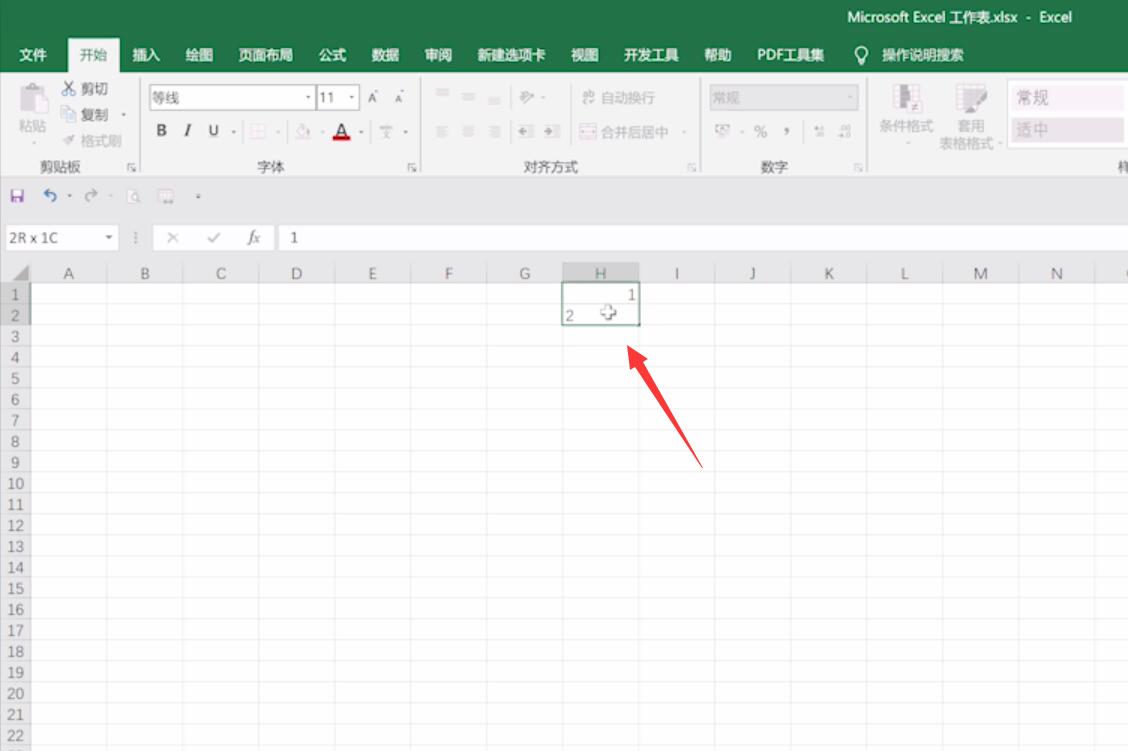Image resolution: width=1128 pixels, height=751 pixels.
Task: Toggle Merge & Center (合并后居中)
Action: [x=624, y=132]
